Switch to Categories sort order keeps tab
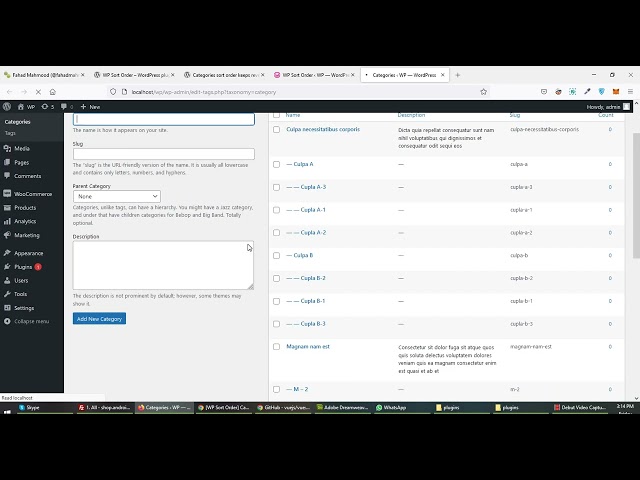This screenshot has height=480, width=640. [x=224, y=75]
